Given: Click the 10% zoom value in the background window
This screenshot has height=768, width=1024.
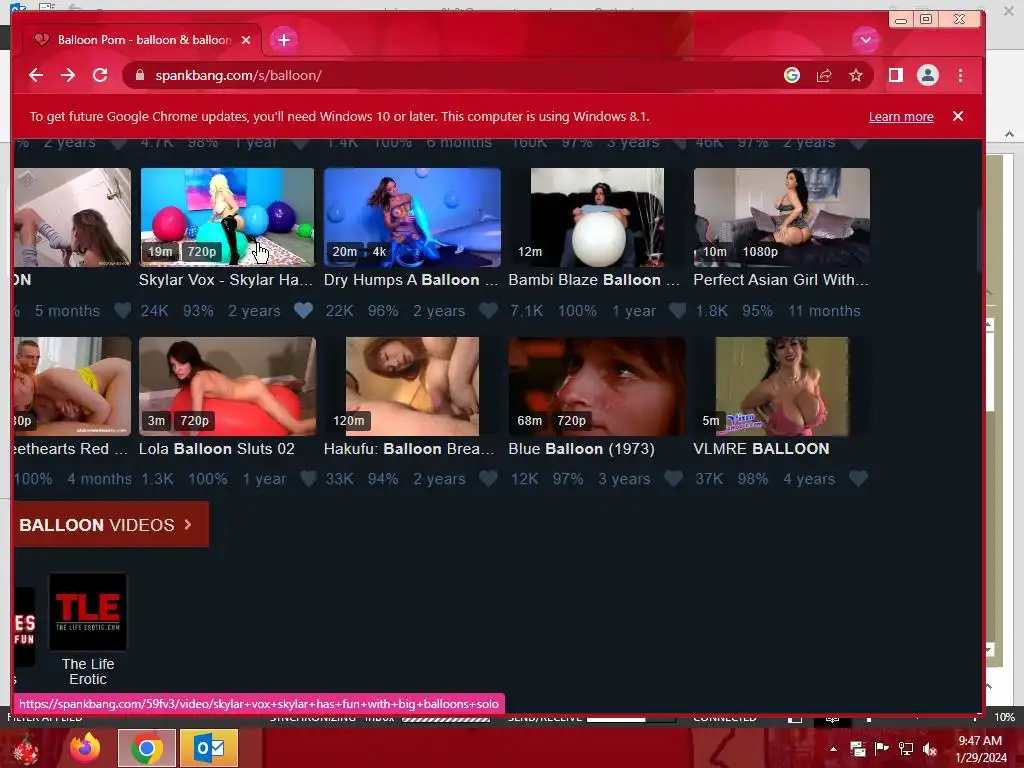Looking at the screenshot, I should click(1004, 717).
